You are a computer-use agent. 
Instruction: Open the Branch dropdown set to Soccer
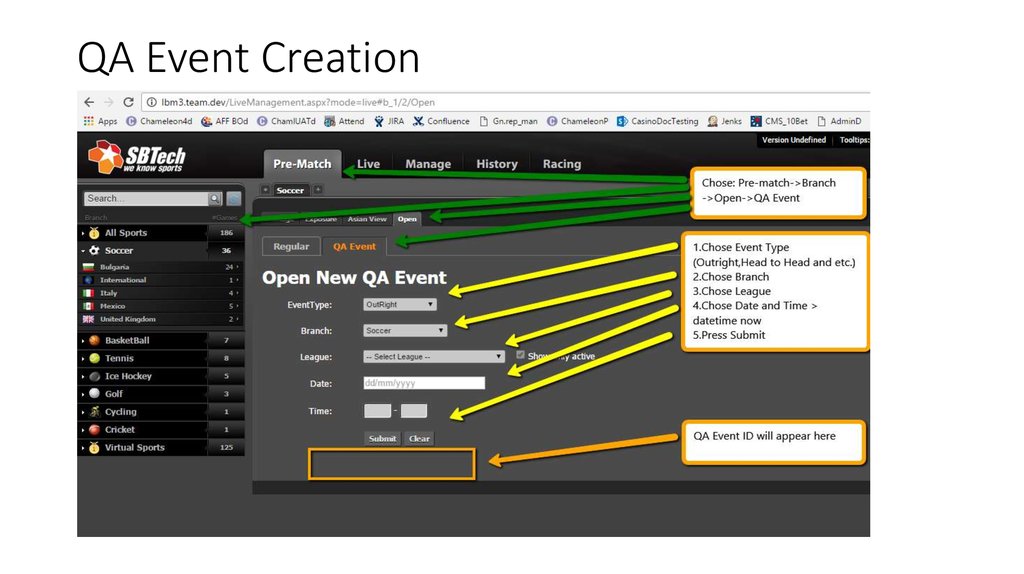coord(405,330)
